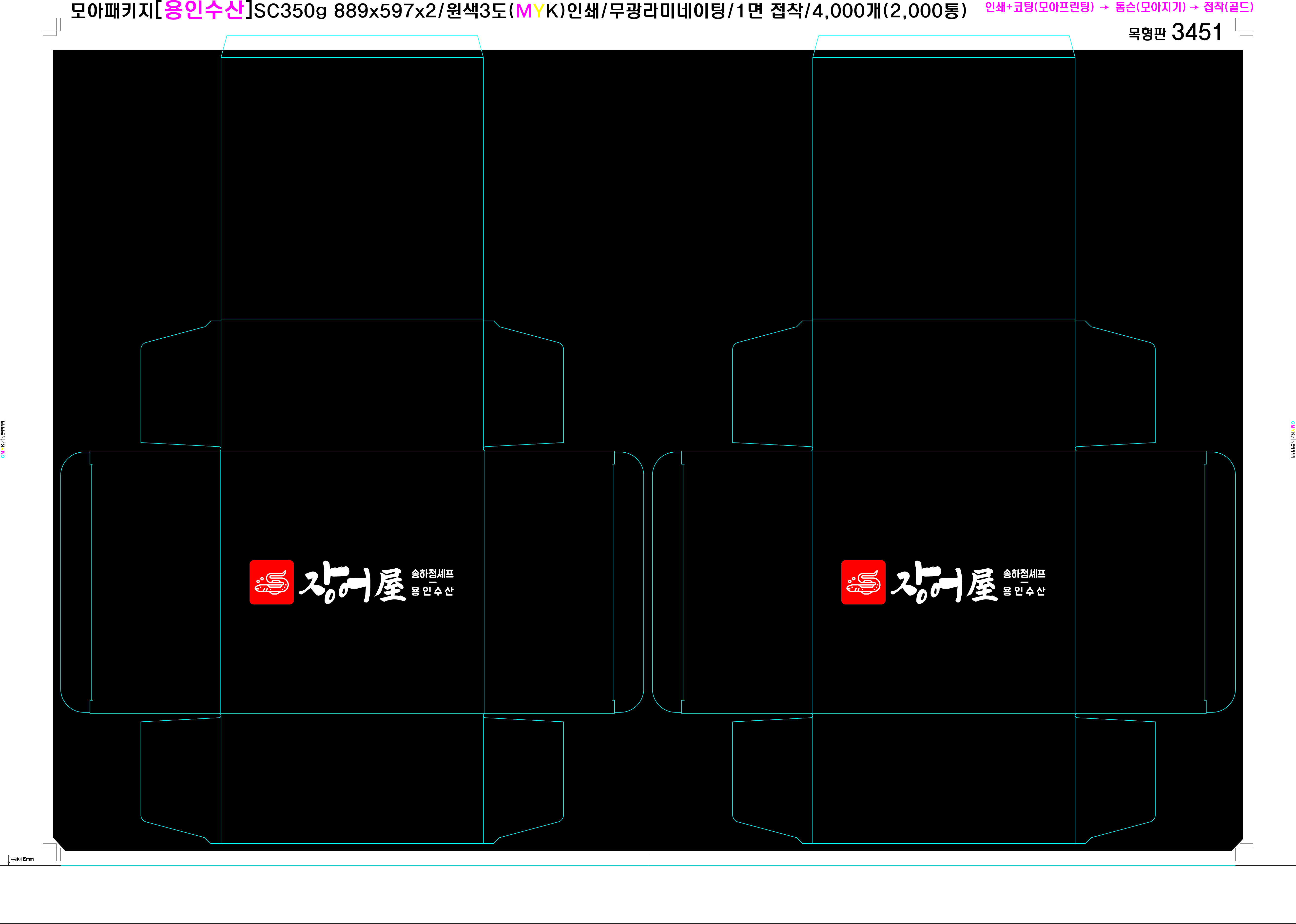1296x924 pixels.
Task: Click the magenta 톰슨(모아지기) process text
Action: click(x=1150, y=7)
